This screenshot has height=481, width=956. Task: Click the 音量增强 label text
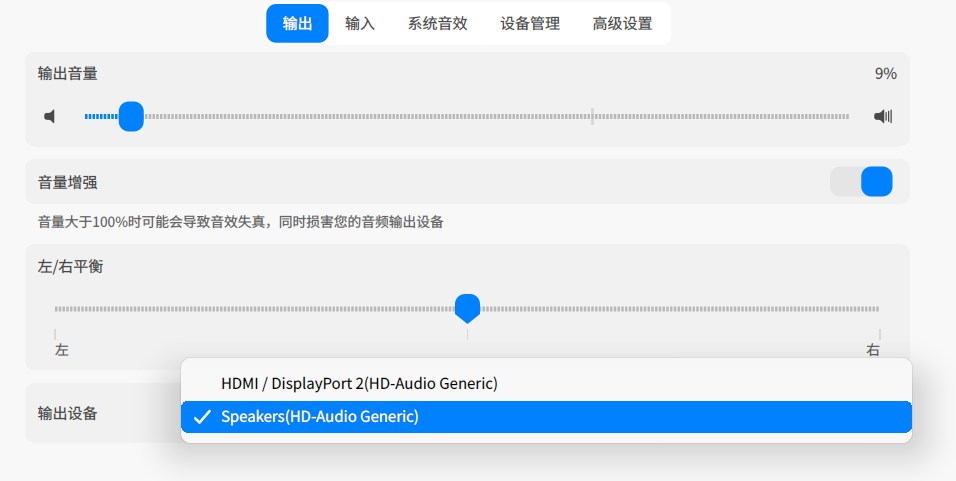click(68, 182)
